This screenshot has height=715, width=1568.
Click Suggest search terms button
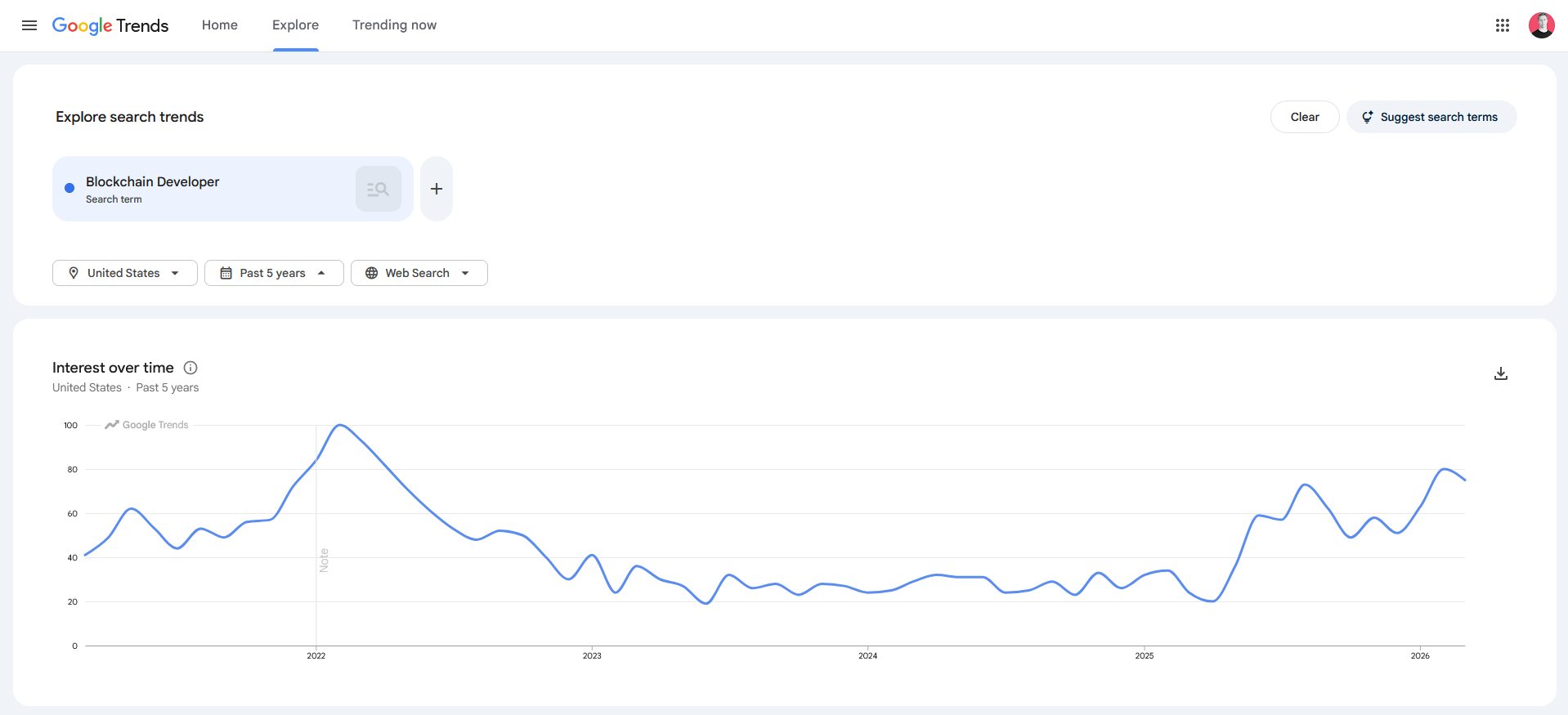coord(1431,117)
